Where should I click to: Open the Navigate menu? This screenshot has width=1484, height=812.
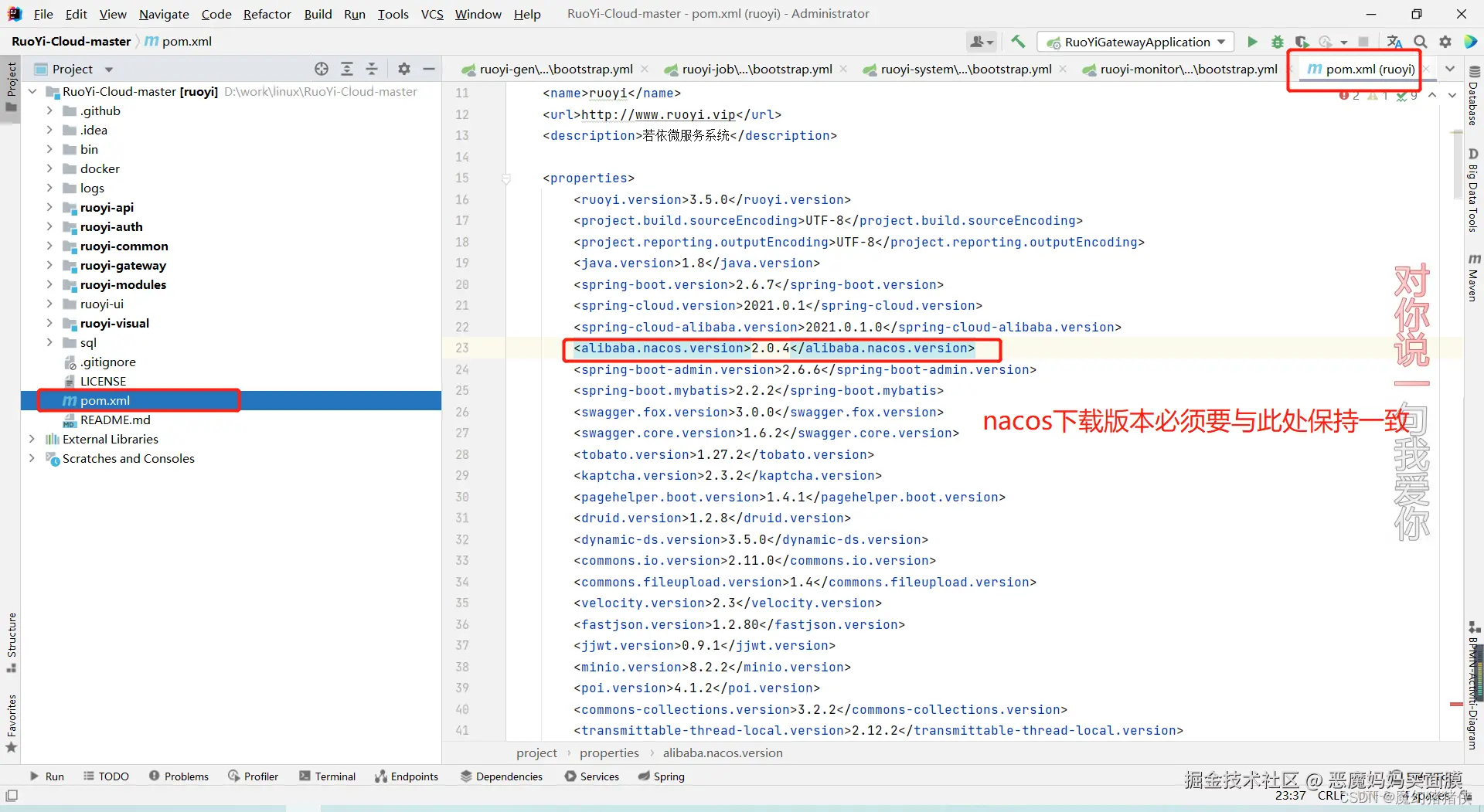coord(164,14)
